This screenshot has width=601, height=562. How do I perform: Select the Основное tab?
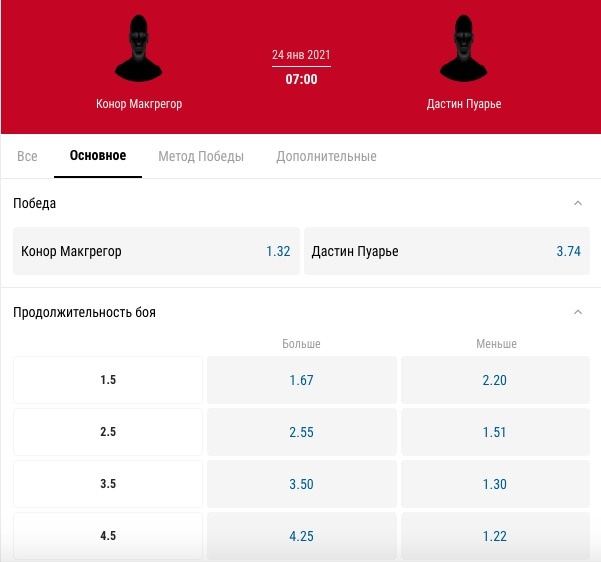(98, 156)
